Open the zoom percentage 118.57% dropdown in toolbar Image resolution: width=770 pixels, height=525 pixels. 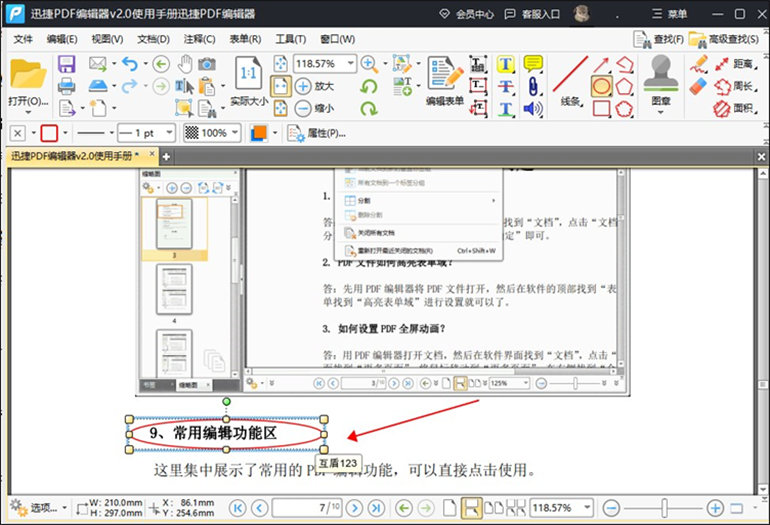pos(350,63)
